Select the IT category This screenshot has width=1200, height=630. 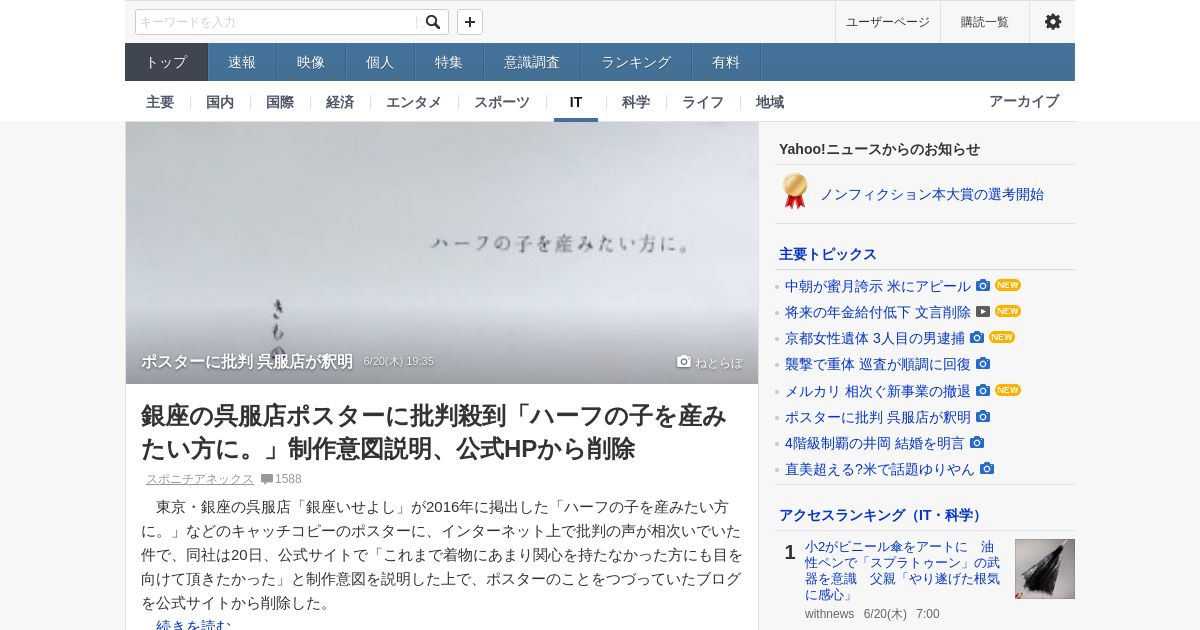(x=576, y=102)
